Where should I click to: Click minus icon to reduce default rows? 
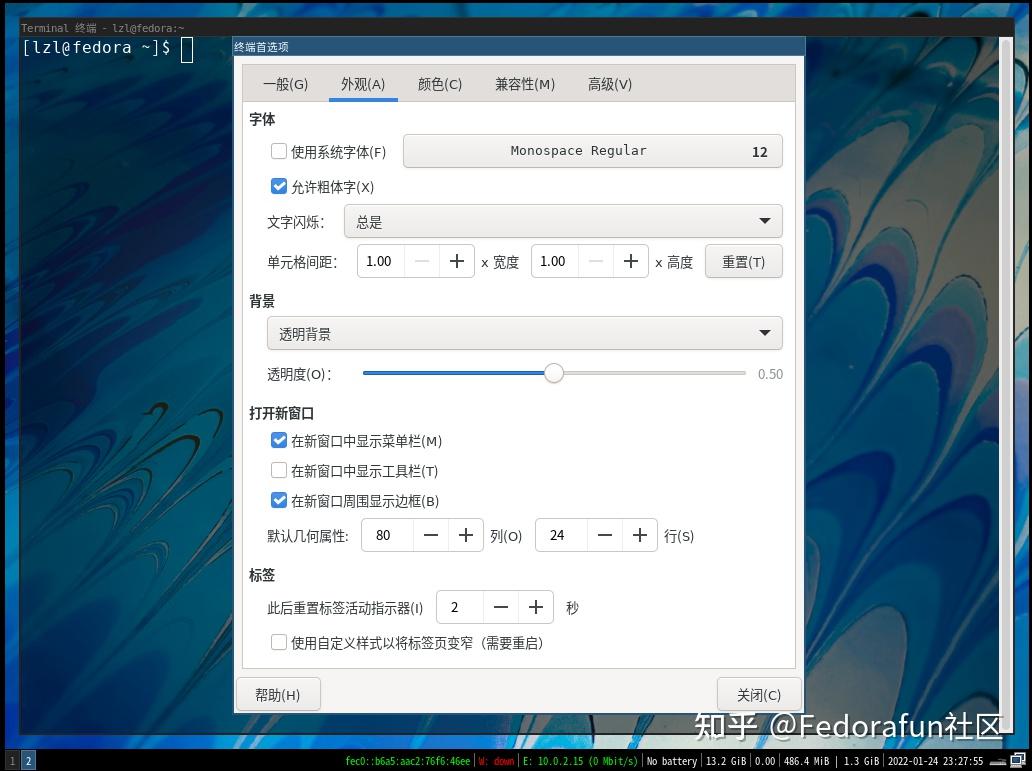point(604,535)
